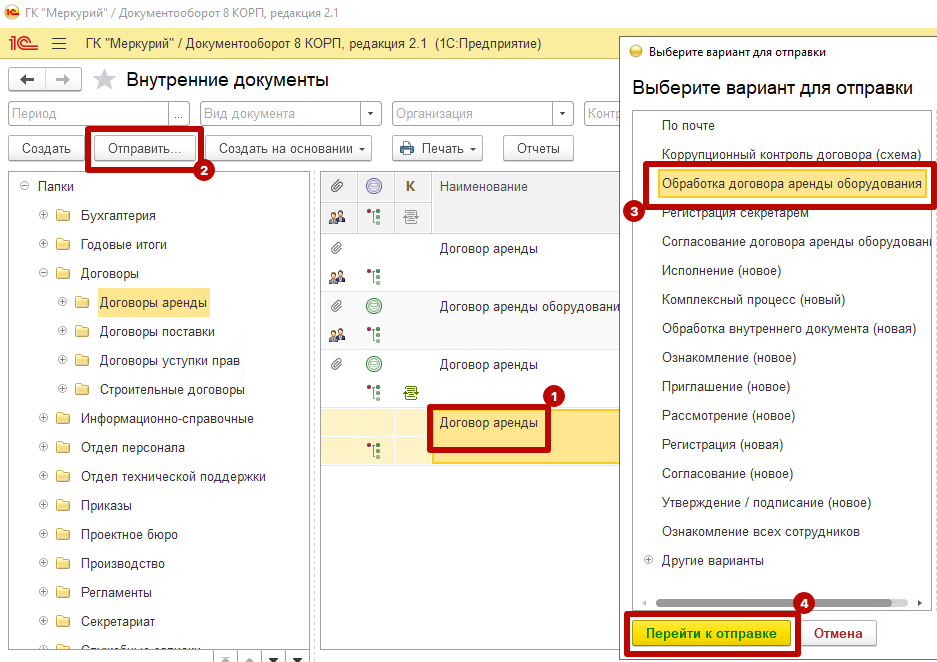The width and height of the screenshot is (937, 662).
Task: Click the Отчеты button
Action: [538, 148]
